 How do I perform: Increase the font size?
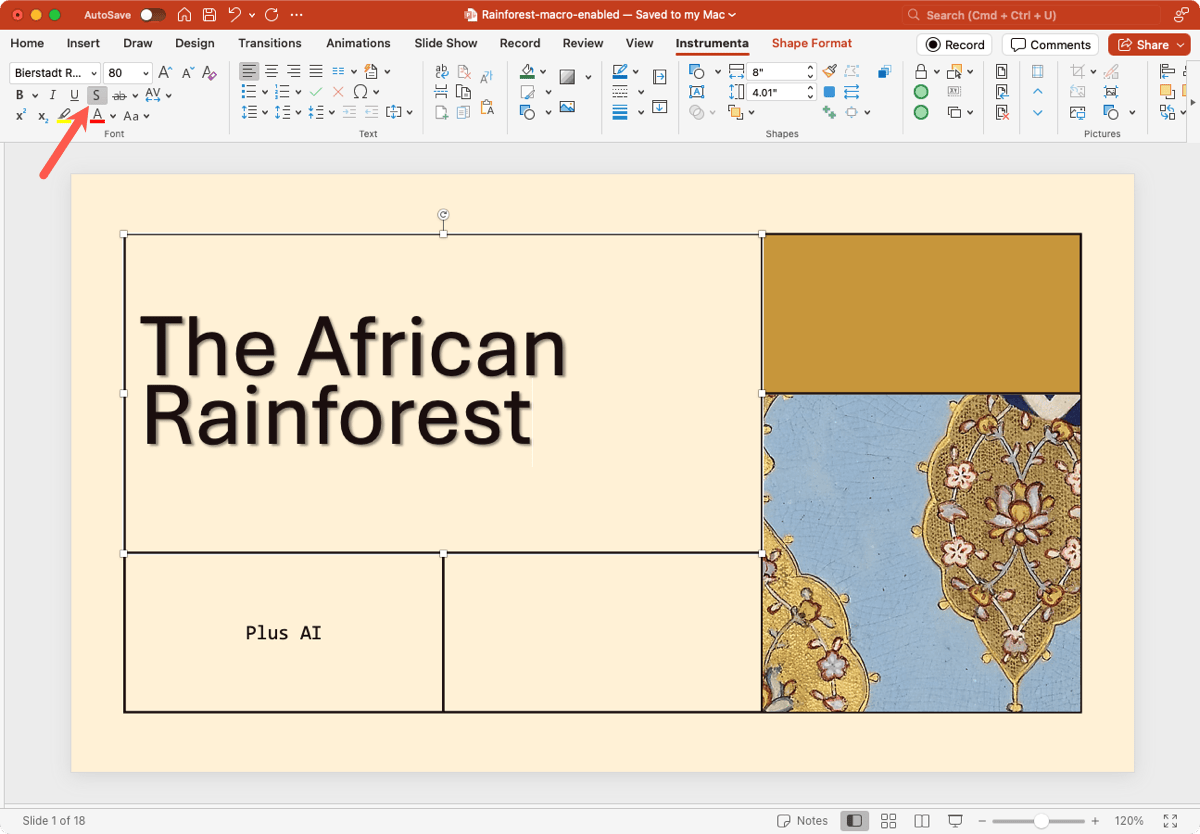165,73
